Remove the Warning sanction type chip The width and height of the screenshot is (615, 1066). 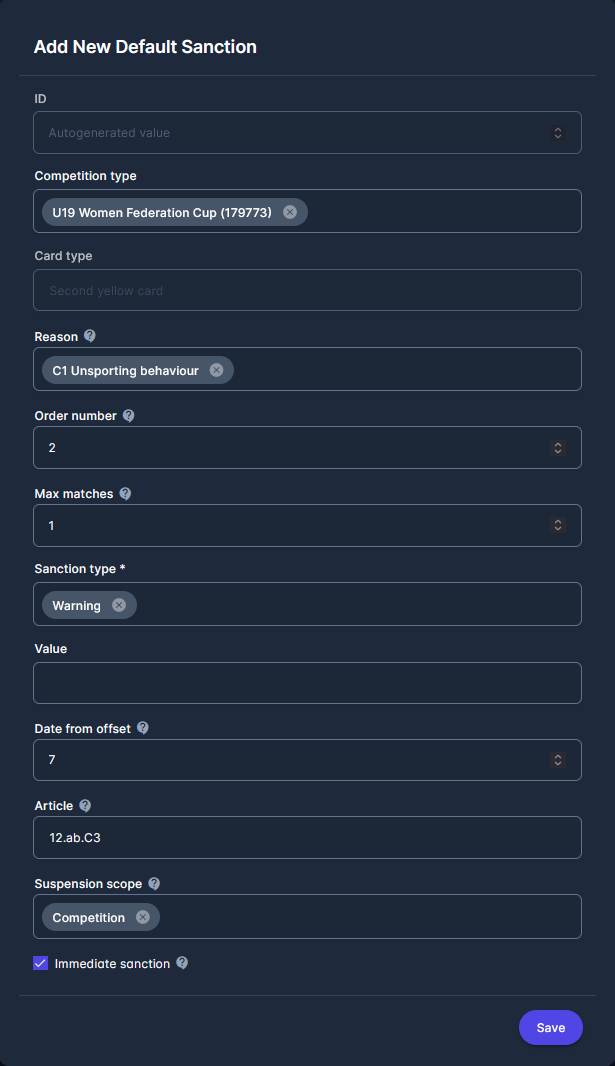pyautogui.click(x=119, y=605)
